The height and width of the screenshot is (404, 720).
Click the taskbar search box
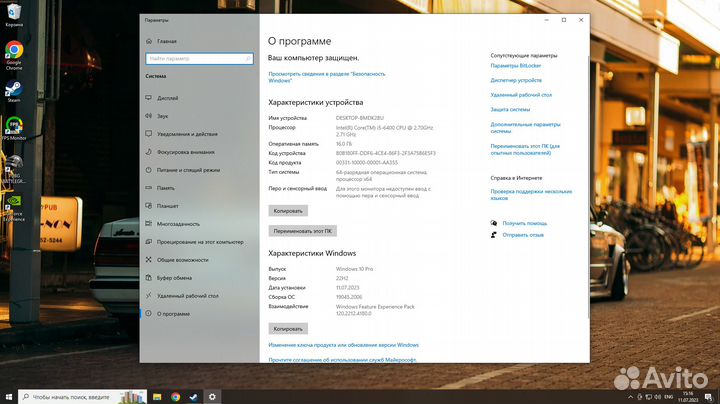pyautogui.click(x=83, y=397)
